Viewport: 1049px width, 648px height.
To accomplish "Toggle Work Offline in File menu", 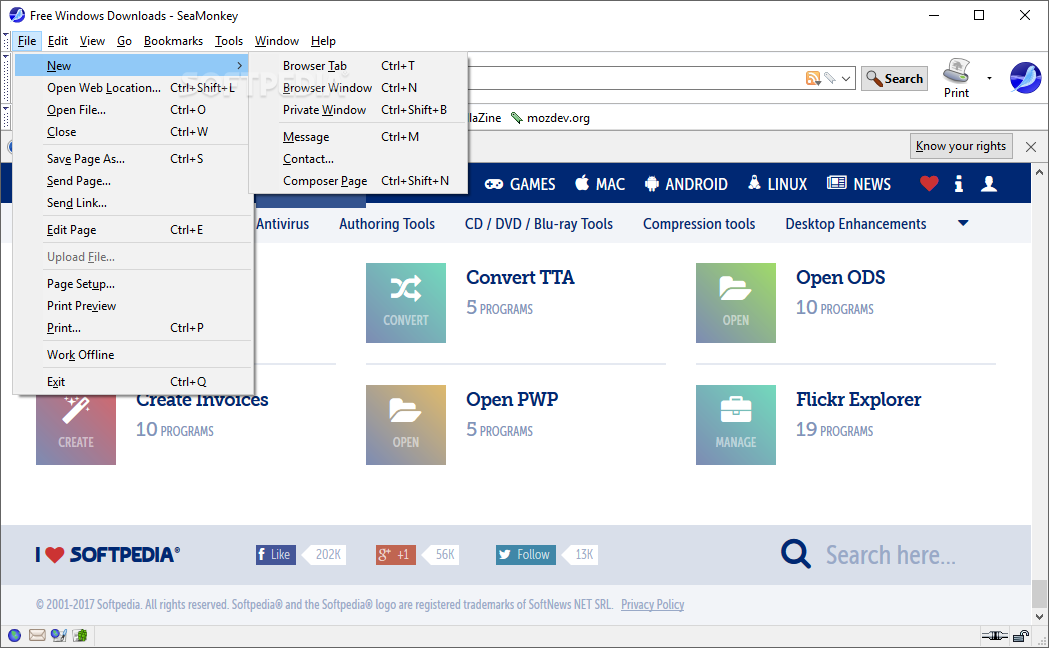I will [x=133, y=354].
